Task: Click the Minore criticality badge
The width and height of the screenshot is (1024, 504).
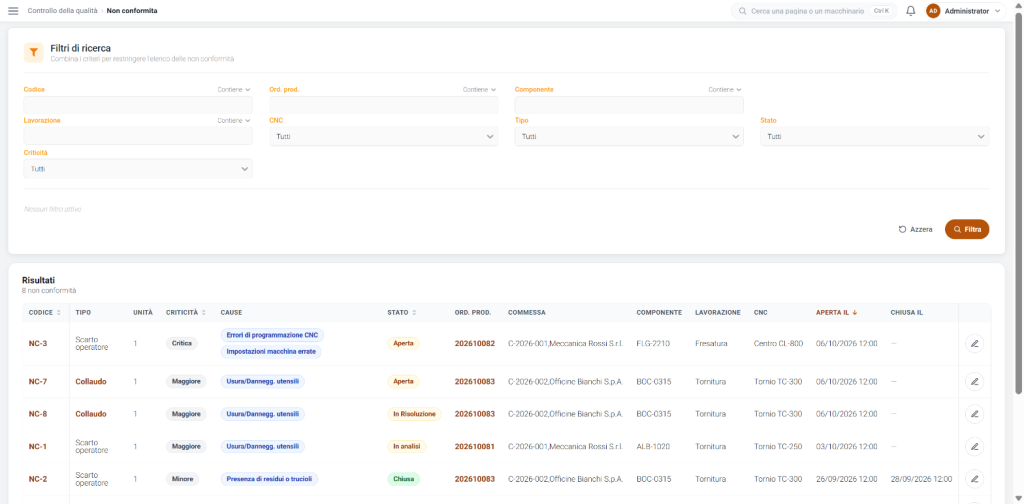Action: (x=182, y=479)
